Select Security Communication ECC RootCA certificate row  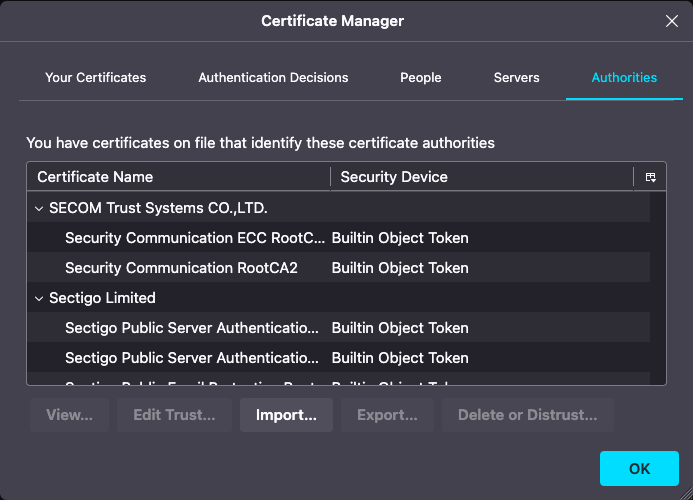[195, 238]
